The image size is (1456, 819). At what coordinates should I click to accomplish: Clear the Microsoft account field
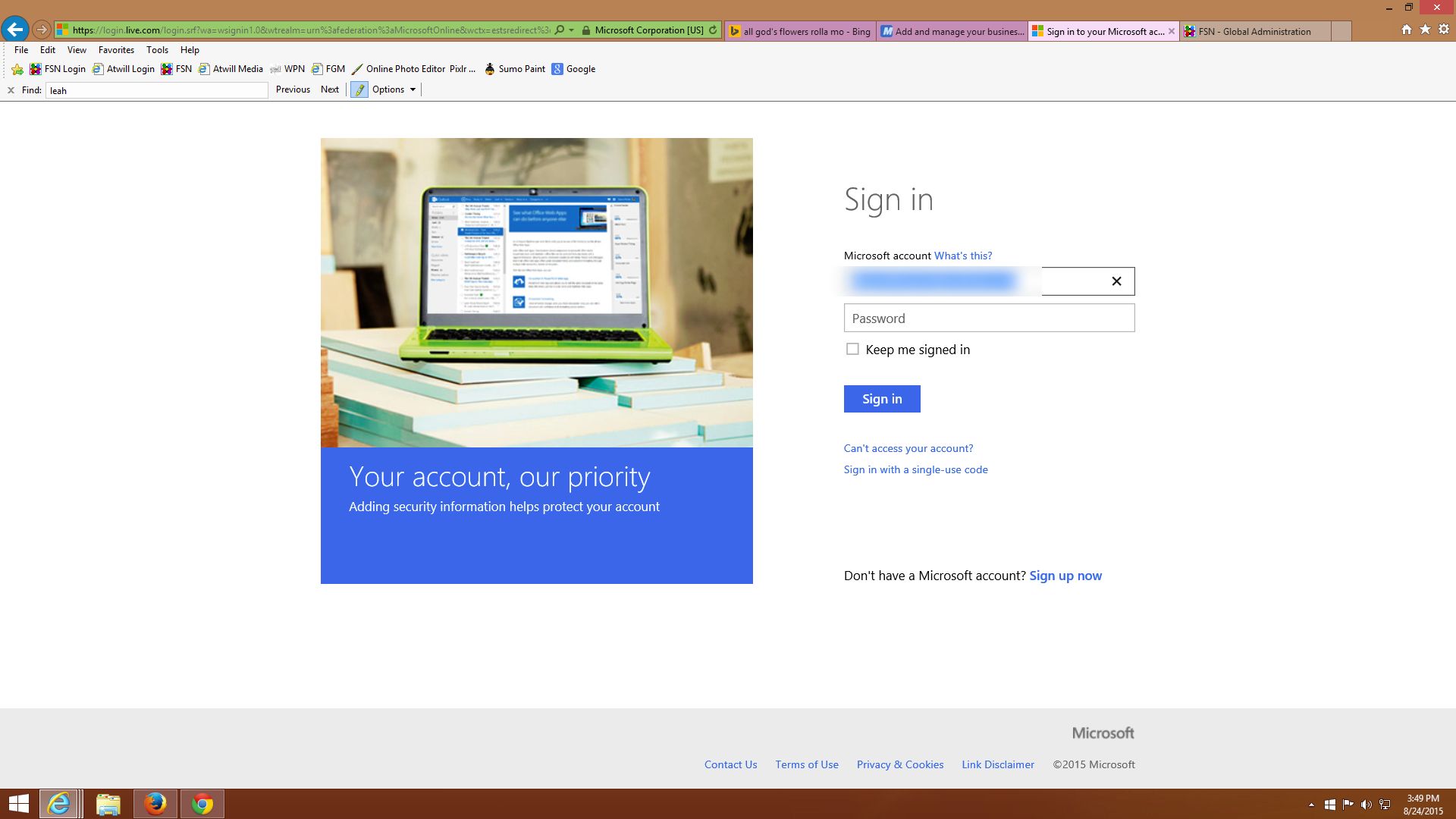1116,281
